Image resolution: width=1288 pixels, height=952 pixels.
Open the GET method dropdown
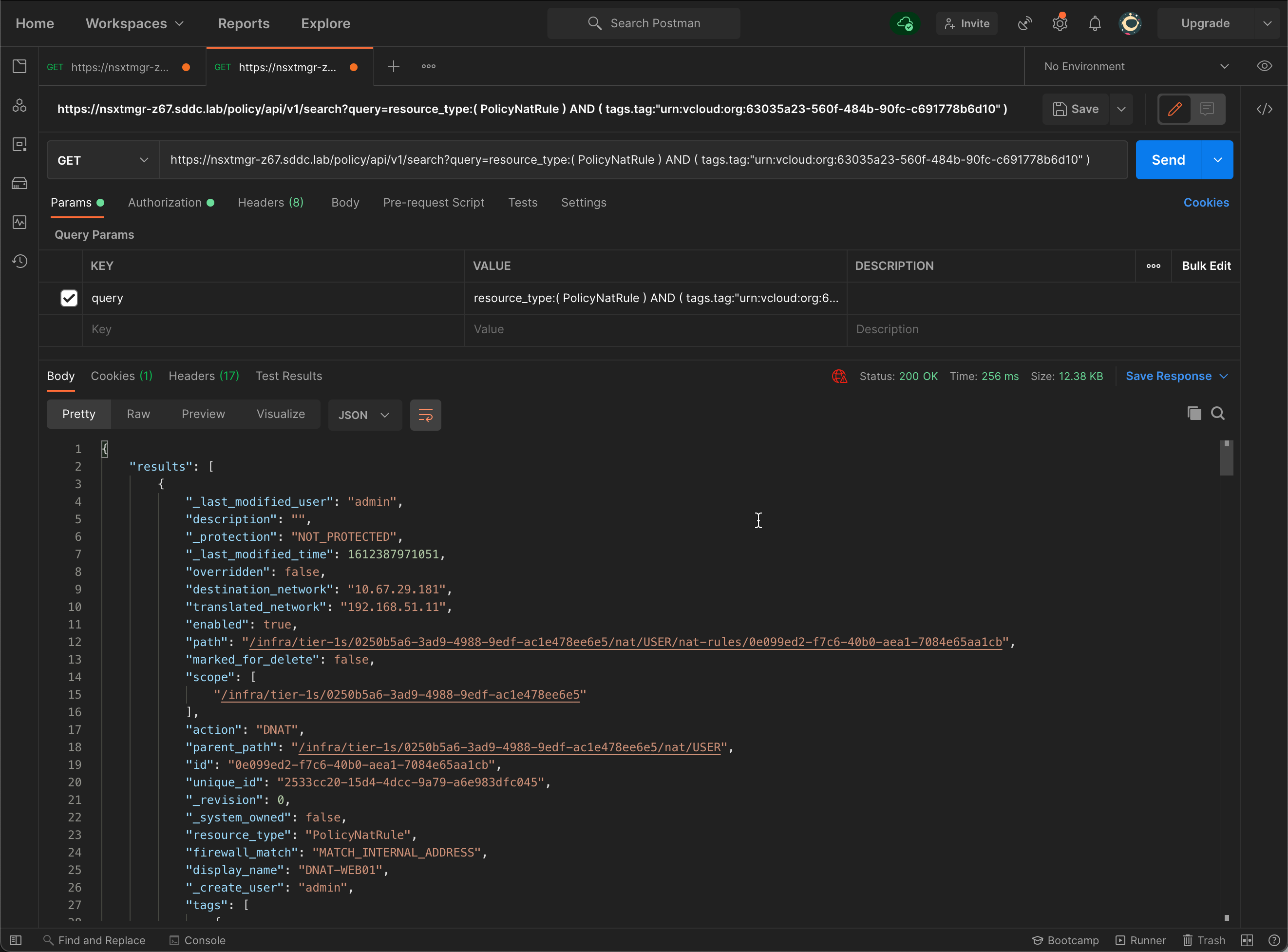point(102,160)
